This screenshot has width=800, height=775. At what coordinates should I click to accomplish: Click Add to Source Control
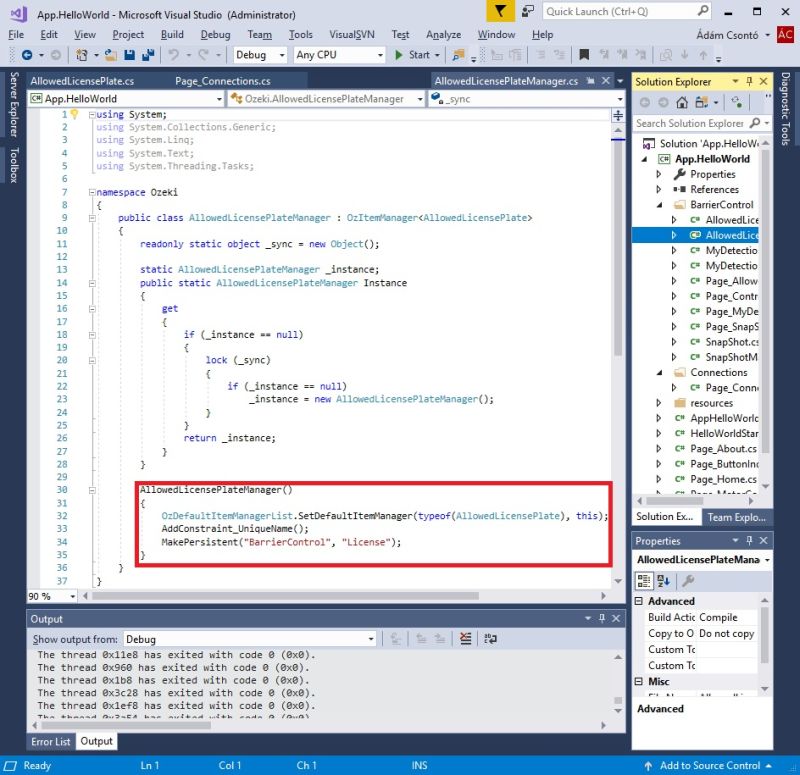click(709, 765)
